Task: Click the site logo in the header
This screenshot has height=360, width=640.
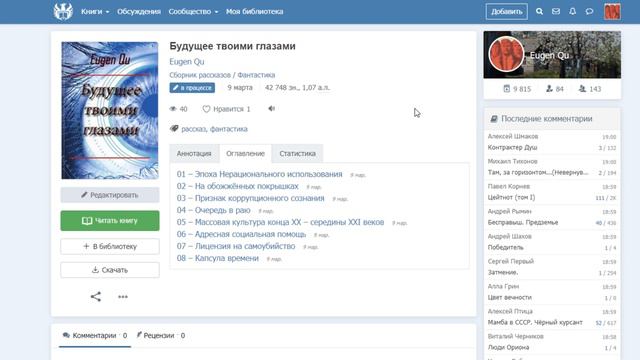Action: pos(63,11)
